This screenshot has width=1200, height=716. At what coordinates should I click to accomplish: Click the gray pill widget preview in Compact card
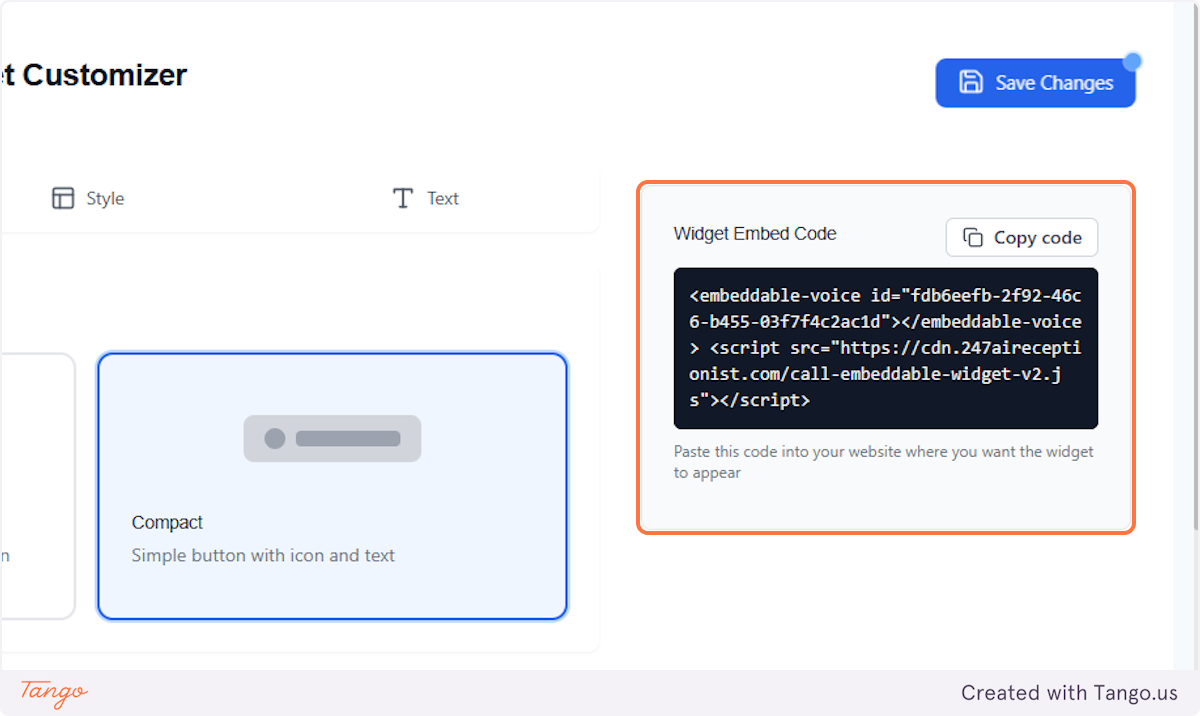tap(332, 438)
